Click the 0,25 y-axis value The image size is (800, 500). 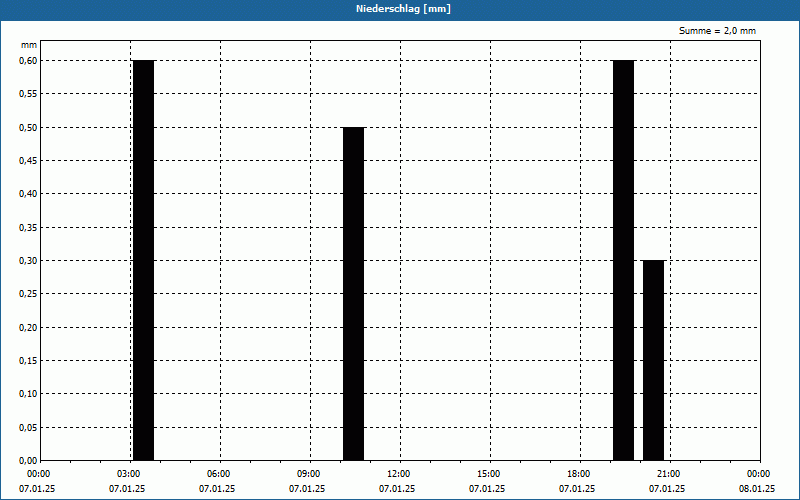[28, 294]
